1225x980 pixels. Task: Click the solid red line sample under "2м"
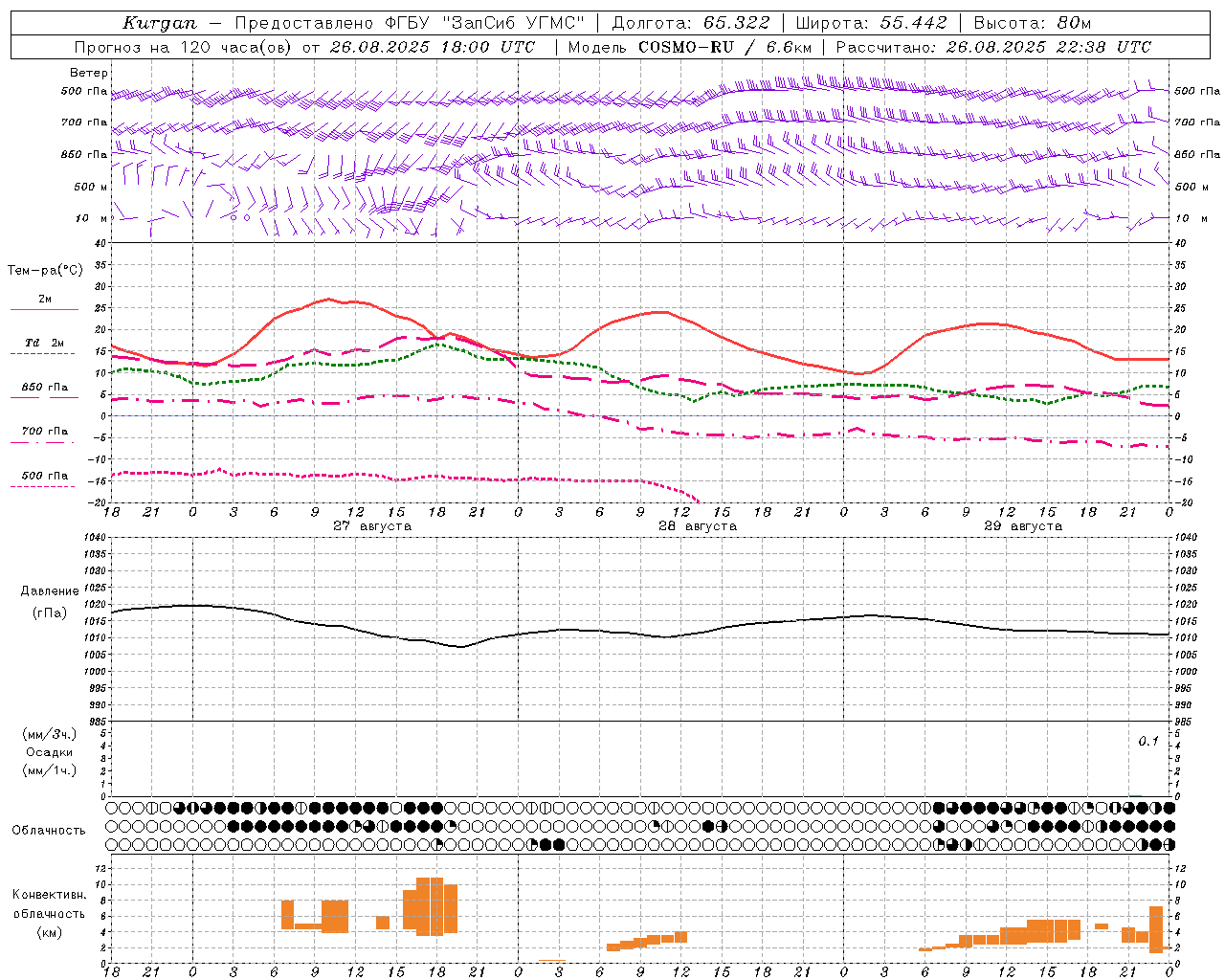click(x=44, y=309)
